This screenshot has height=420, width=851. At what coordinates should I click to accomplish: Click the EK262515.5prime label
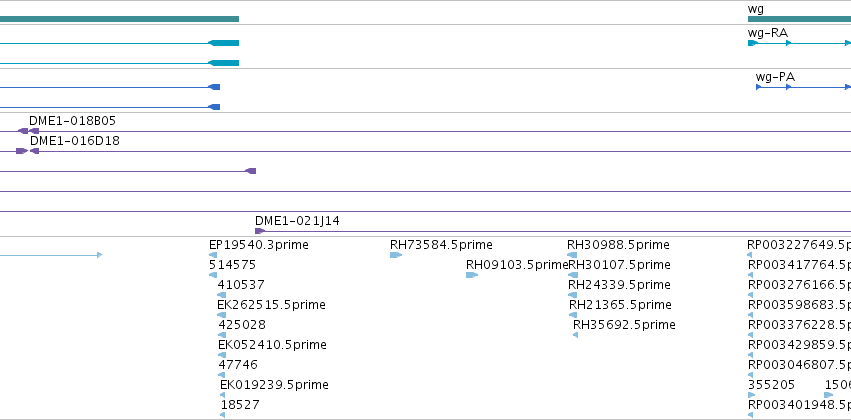click(x=271, y=304)
